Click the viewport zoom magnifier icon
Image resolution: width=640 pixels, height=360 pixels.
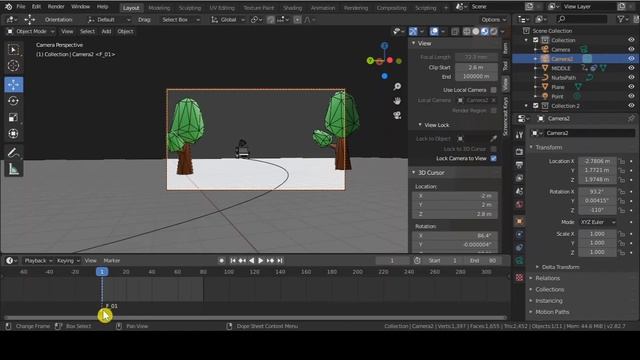pos(397,87)
